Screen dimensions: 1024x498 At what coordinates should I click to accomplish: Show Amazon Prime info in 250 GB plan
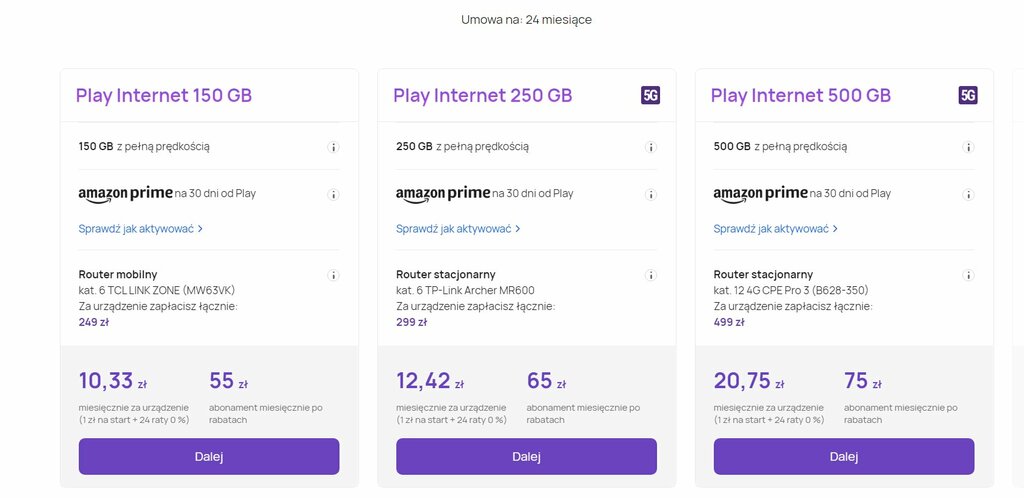click(650, 195)
